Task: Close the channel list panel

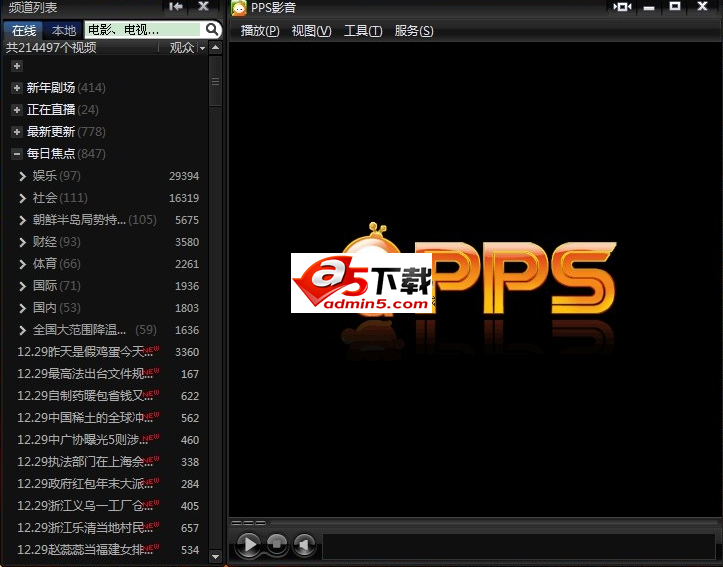Action: tap(203, 6)
